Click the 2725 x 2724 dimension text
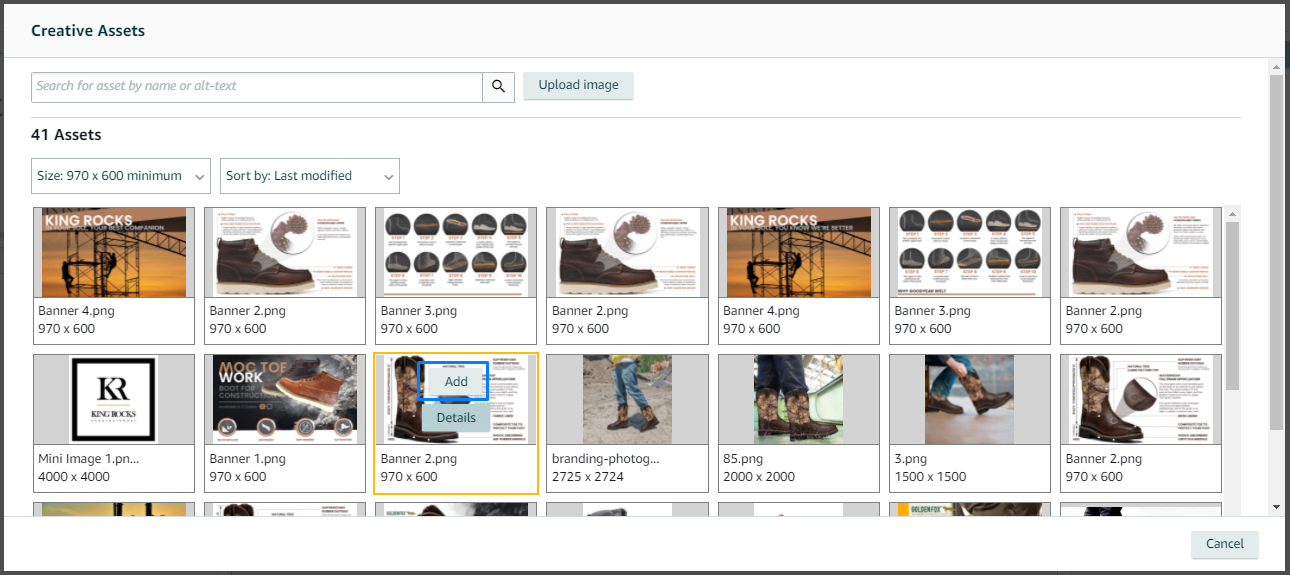Screen dimensions: 1290x575 coord(588,477)
